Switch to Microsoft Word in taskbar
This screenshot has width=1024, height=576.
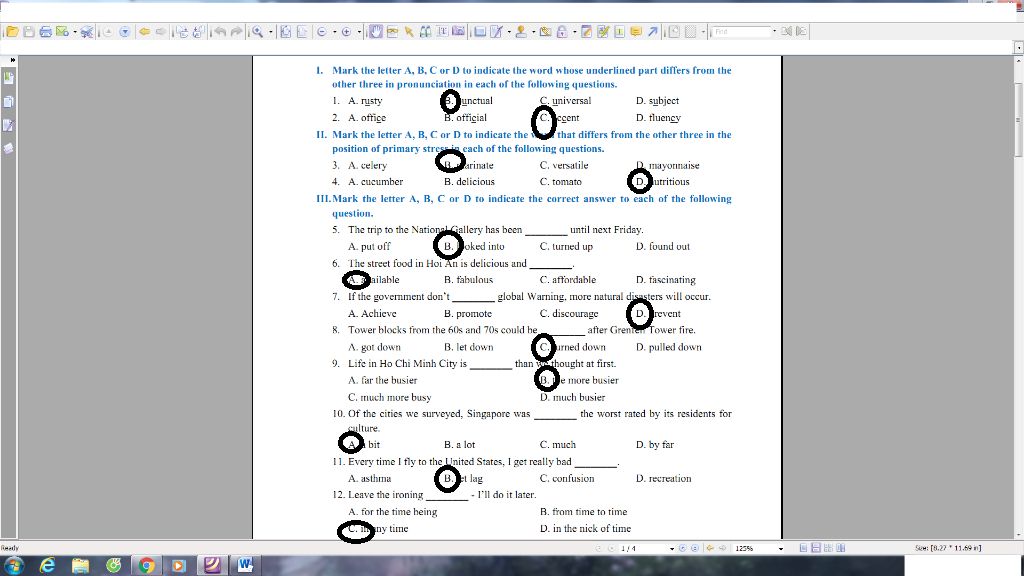[x=245, y=565]
